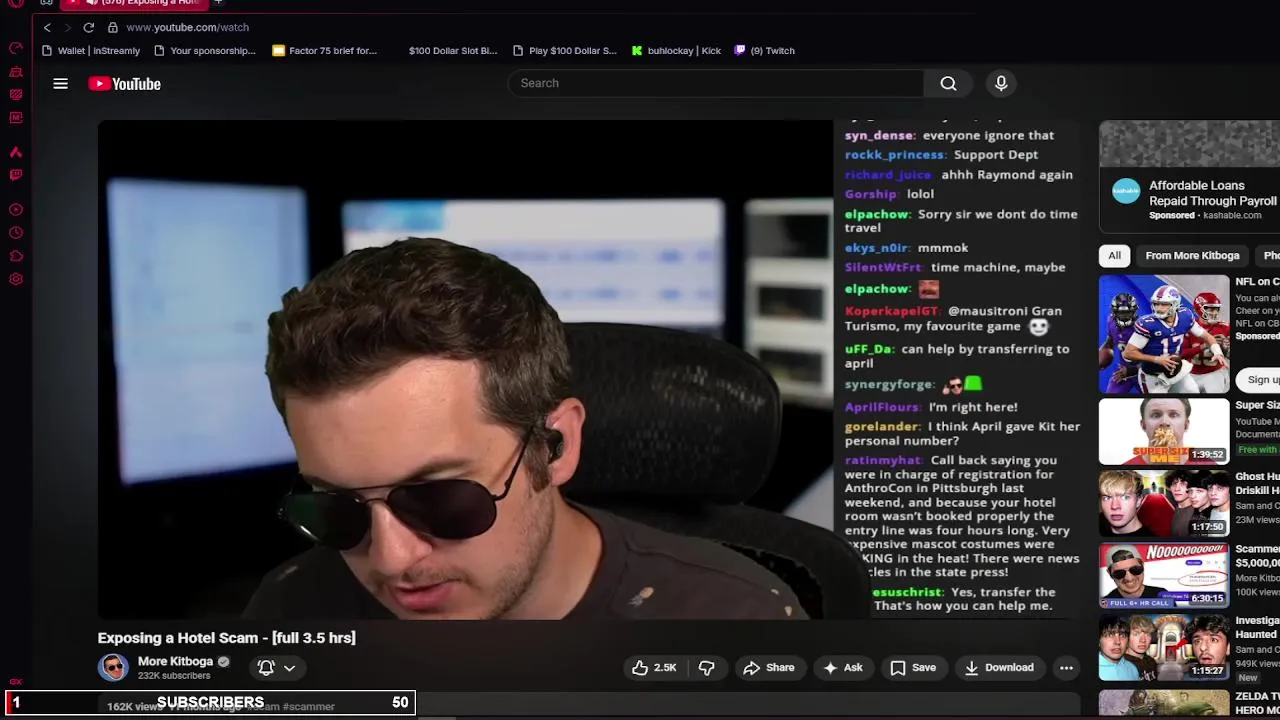This screenshot has height=720, width=1280.
Task: Download the video
Action: [998, 668]
